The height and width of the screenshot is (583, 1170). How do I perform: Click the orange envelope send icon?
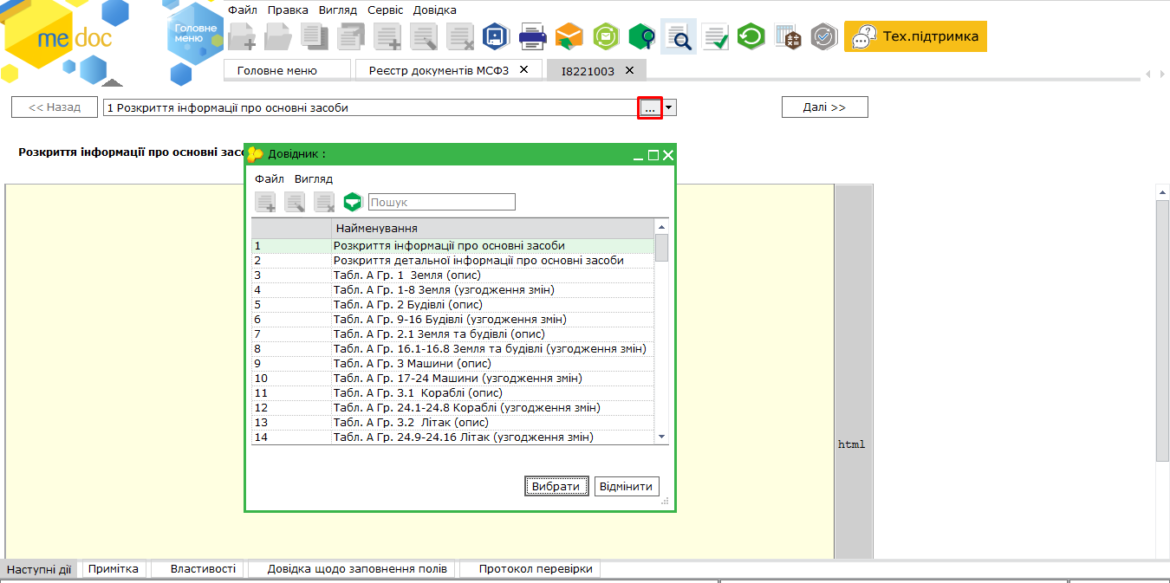coord(569,37)
